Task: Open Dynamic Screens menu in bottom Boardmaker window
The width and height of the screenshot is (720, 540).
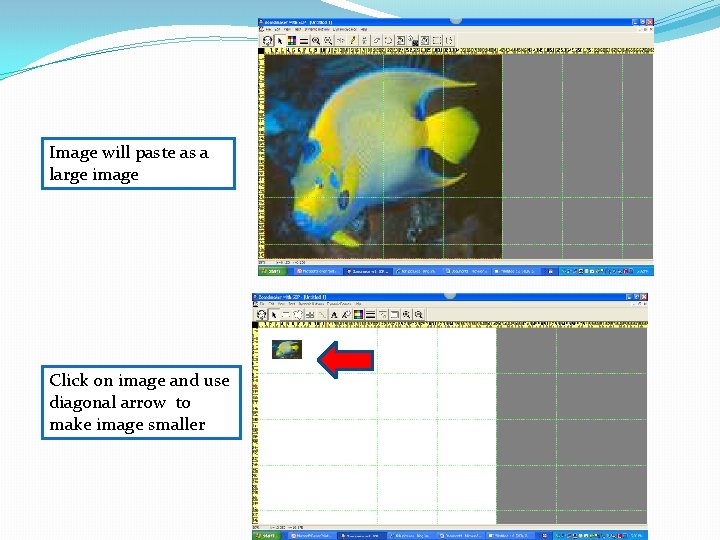Action: tap(339, 304)
